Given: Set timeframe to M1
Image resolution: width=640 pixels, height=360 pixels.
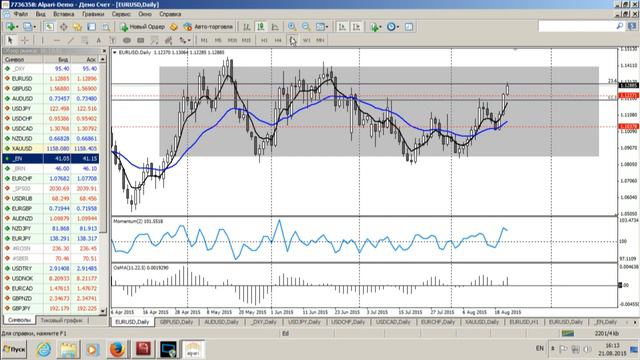Looking at the screenshot, I should [x=204, y=40].
